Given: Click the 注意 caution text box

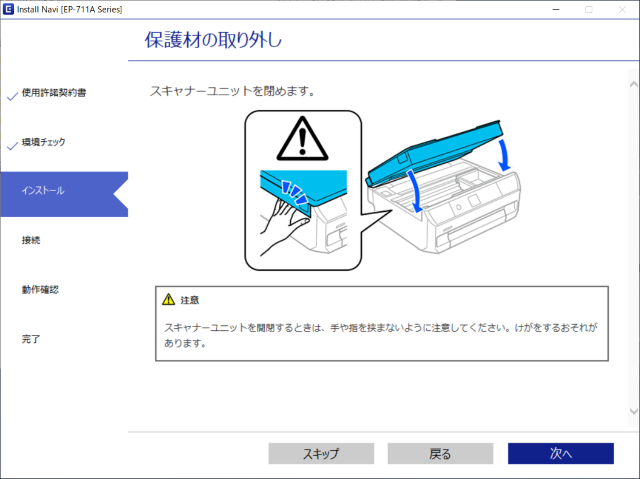Looking at the screenshot, I should click(382, 324).
